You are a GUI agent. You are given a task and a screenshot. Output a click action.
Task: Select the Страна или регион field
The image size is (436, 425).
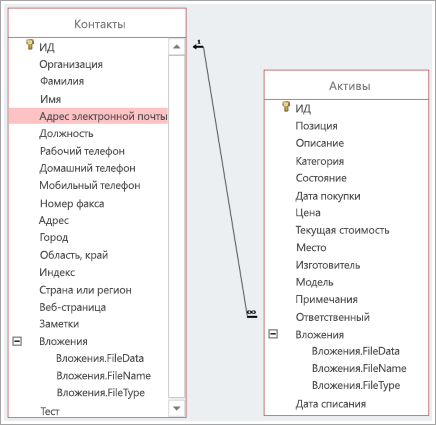tap(86, 290)
